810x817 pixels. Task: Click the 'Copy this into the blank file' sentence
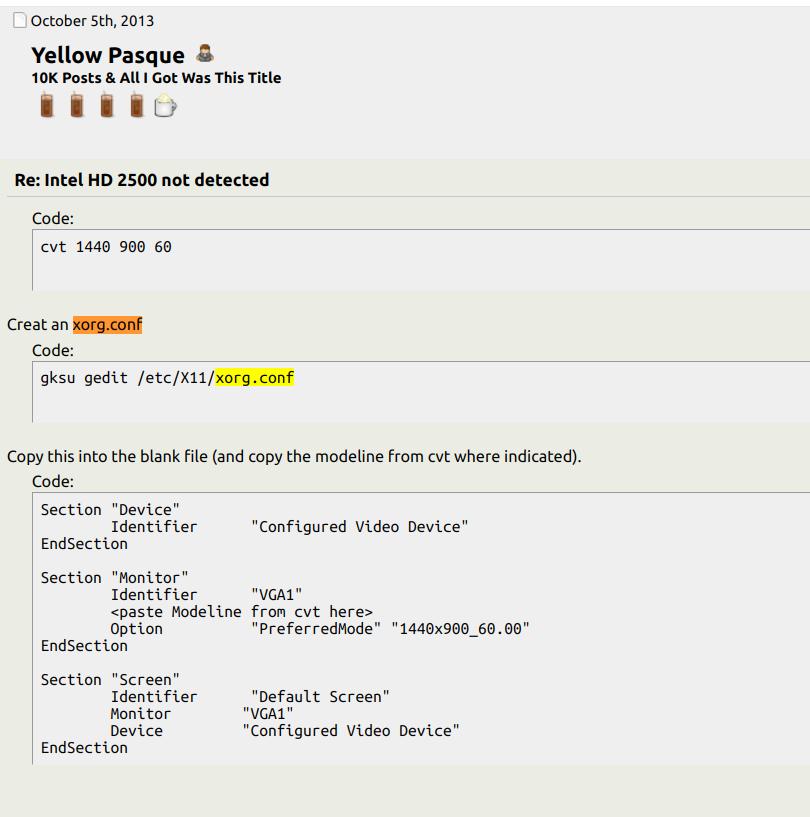point(294,457)
